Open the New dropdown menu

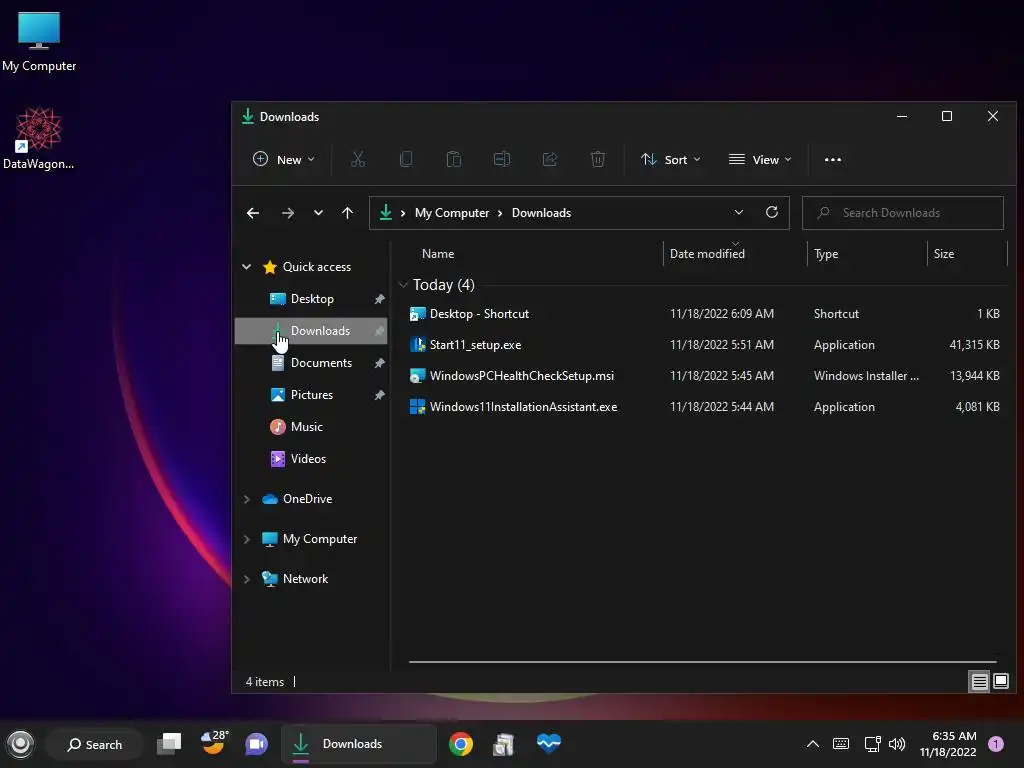[284, 159]
